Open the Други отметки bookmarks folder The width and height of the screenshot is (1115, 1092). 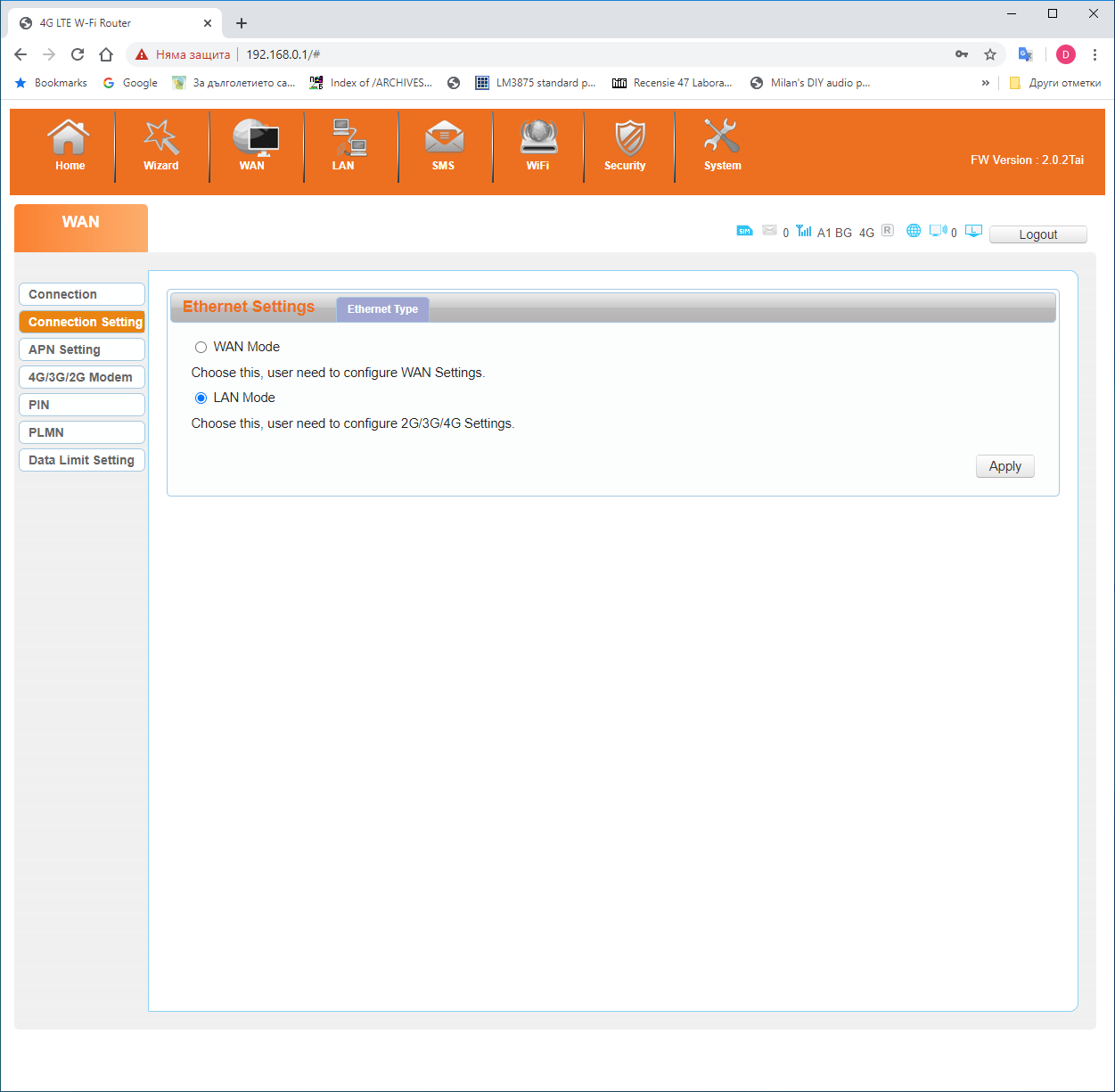pos(1054,83)
